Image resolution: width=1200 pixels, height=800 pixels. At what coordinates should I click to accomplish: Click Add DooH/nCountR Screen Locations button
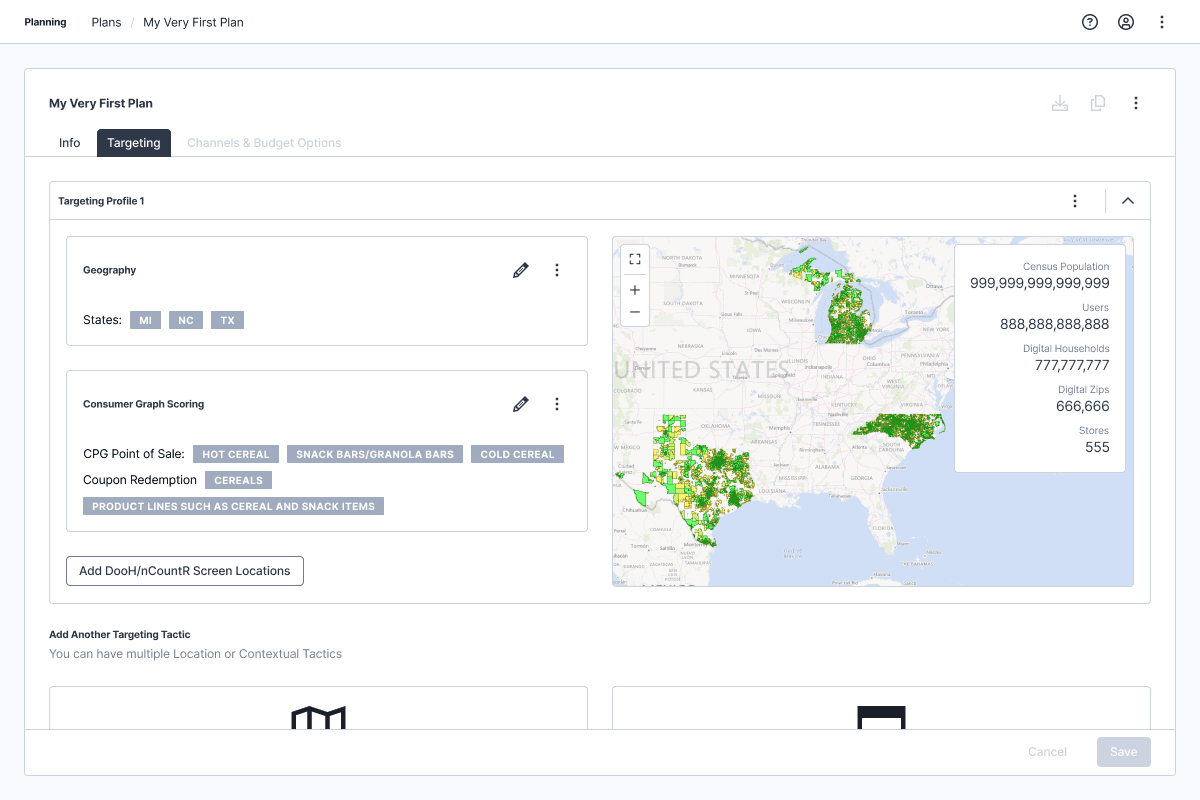[x=185, y=571]
